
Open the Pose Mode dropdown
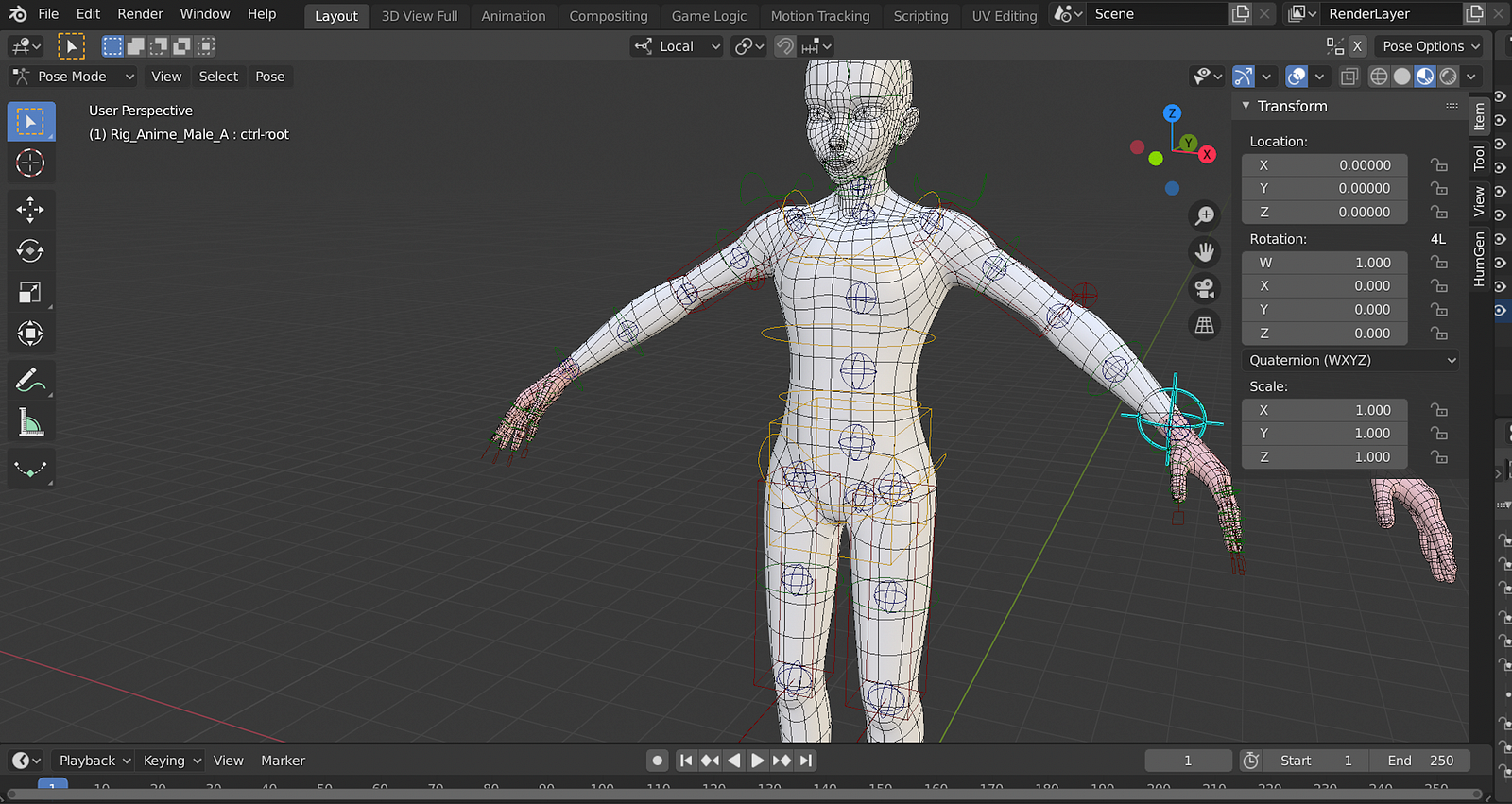[74, 77]
